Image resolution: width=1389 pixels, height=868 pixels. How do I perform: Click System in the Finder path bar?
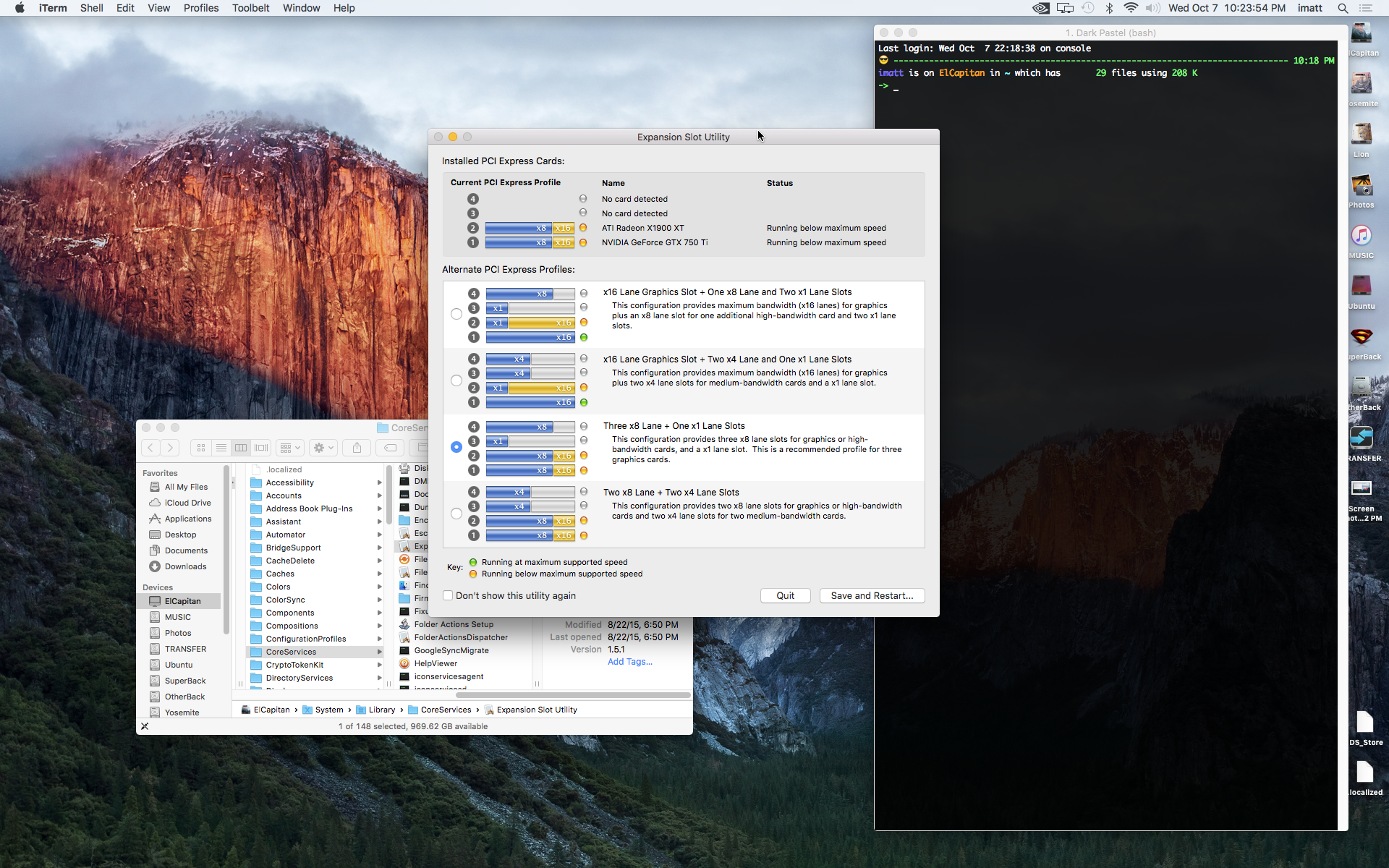323,710
